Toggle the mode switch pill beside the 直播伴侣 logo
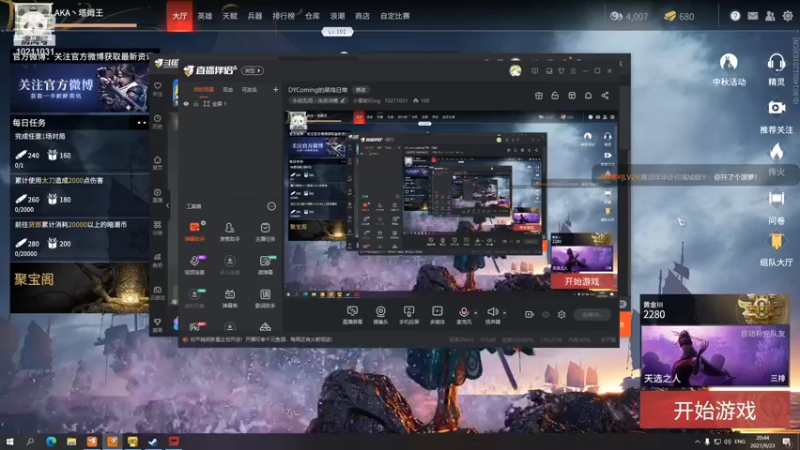 pos(253,70)
